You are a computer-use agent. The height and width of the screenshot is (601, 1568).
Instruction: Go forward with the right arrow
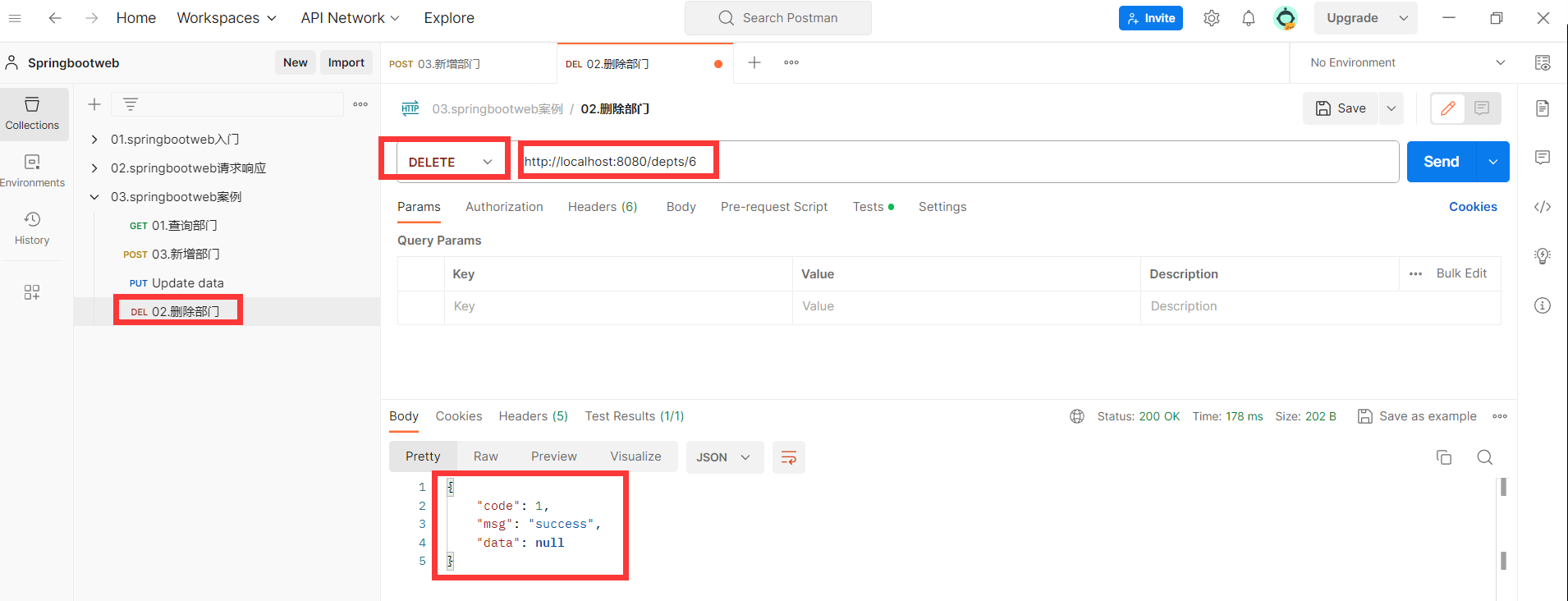tap(91, 18)
